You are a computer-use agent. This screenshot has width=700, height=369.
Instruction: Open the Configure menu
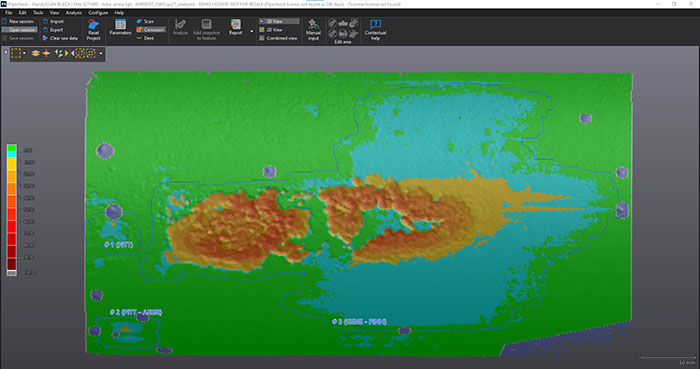[98, 13]
